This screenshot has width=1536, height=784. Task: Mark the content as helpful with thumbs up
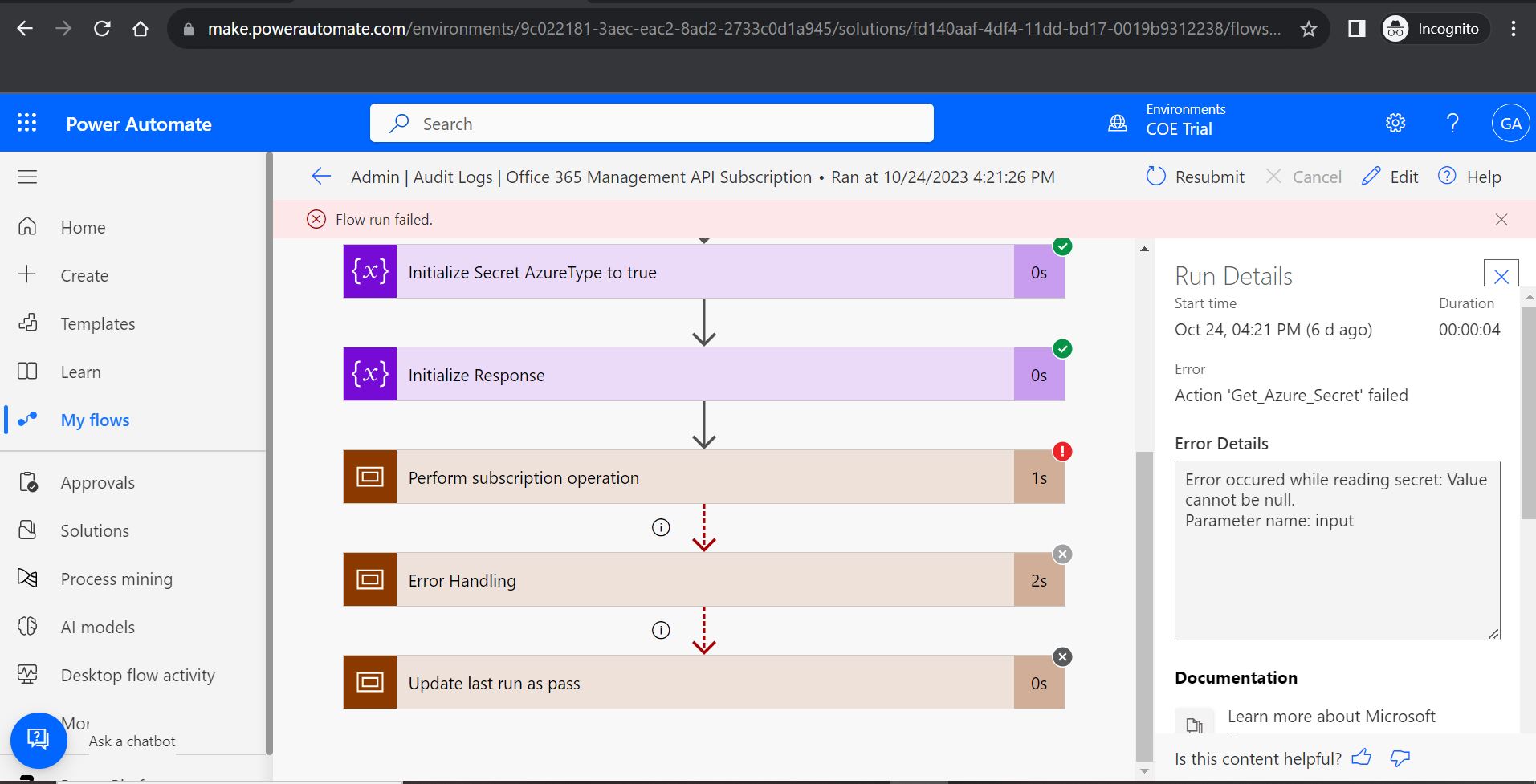(1362, 758)
